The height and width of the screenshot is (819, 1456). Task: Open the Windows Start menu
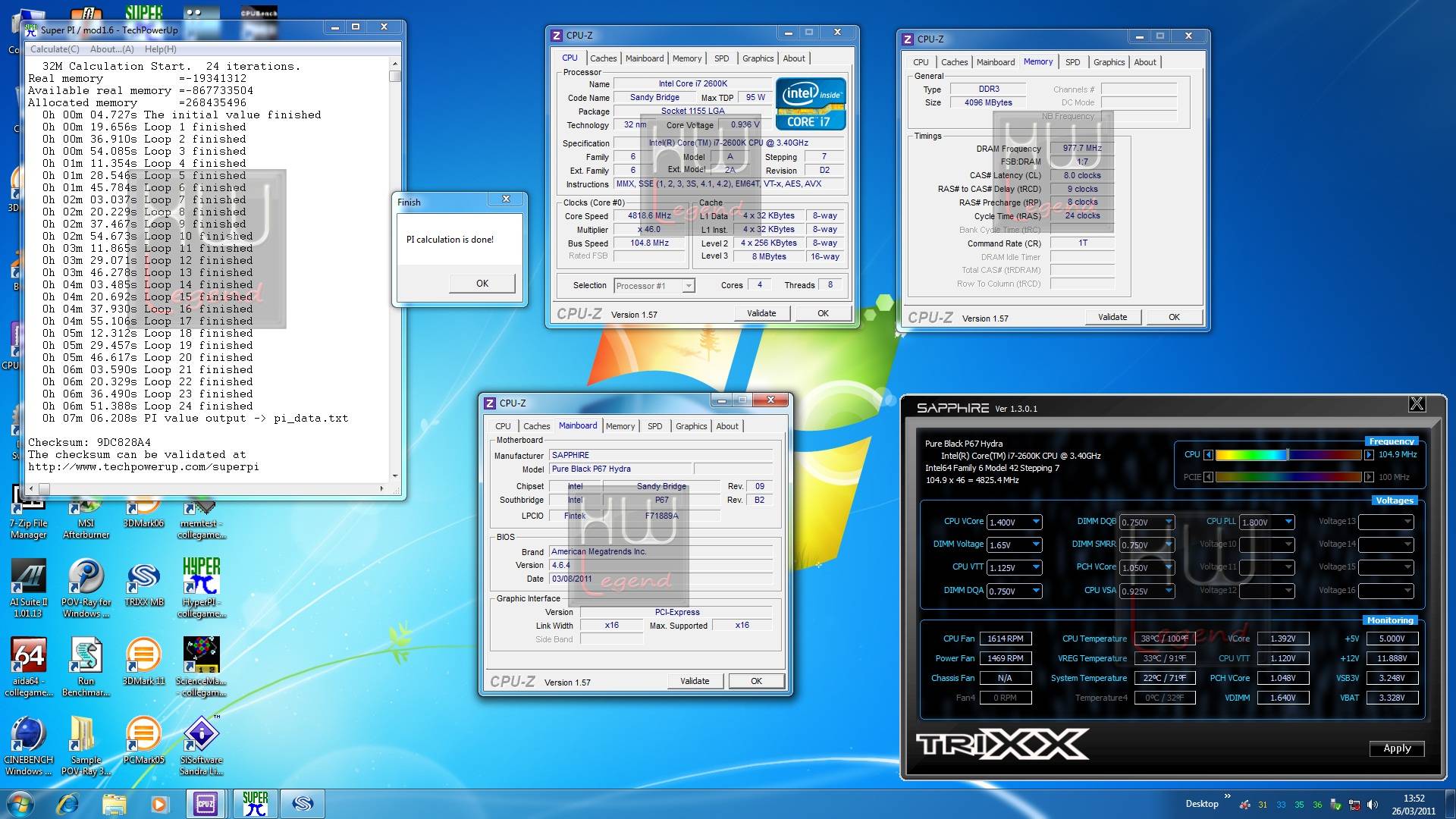[x=20, y=804]
